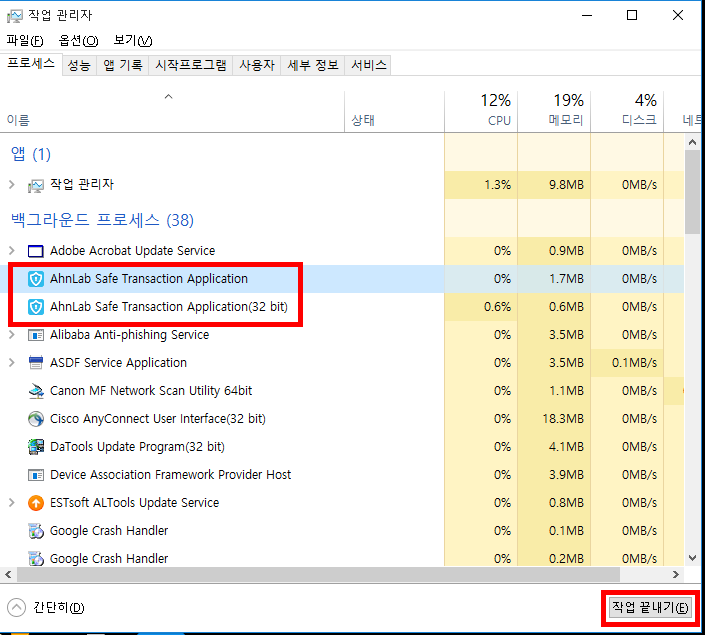Click the horizontal scrollbar right arrow

coord(676,575)
